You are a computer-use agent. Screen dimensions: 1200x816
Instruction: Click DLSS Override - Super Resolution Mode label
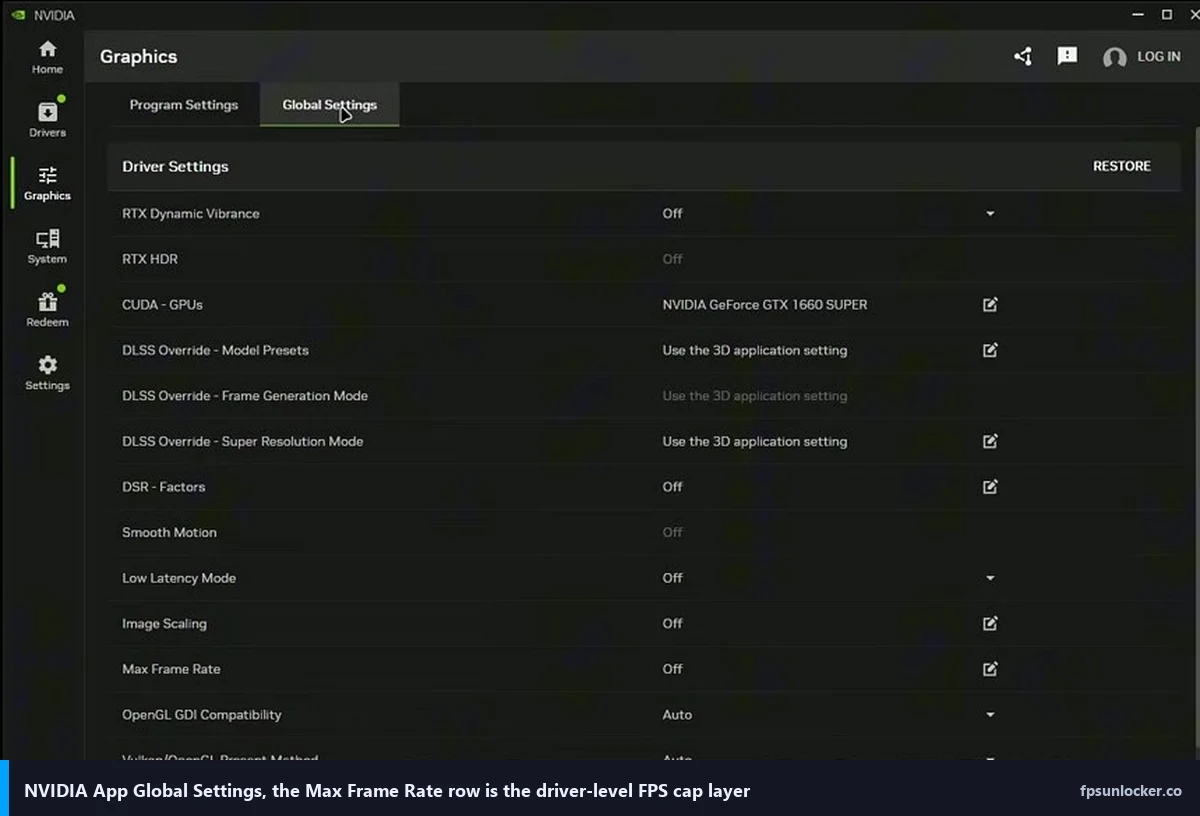click(x=243, y=441)
